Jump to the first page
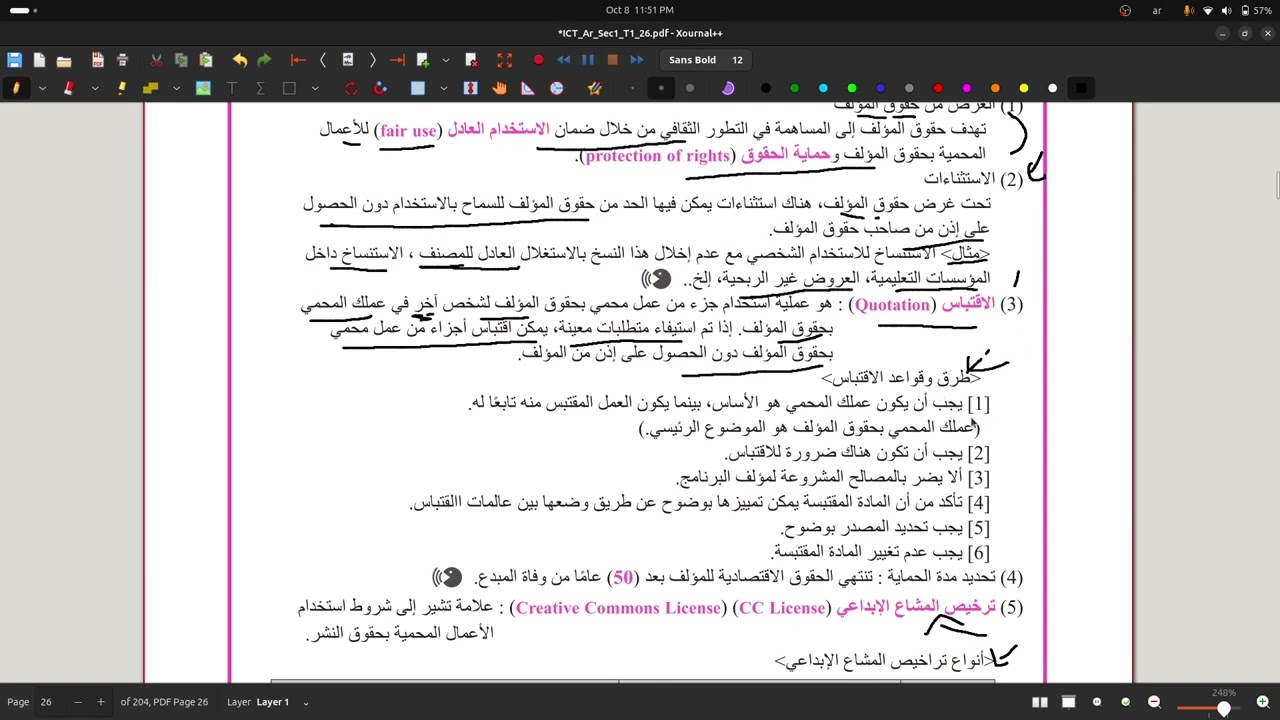The width and height of the screenshot is (1280, 720). click(x=298, y=60)
